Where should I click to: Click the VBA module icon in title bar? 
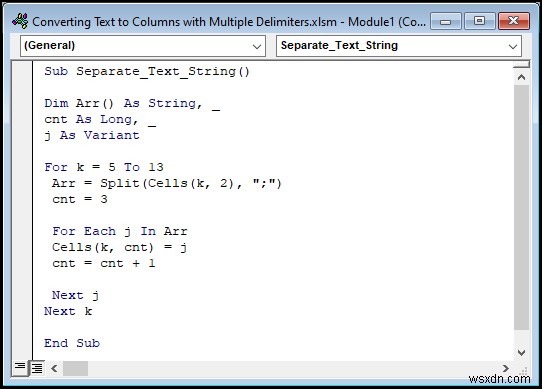pyautogui.click(x=20, y=21)
